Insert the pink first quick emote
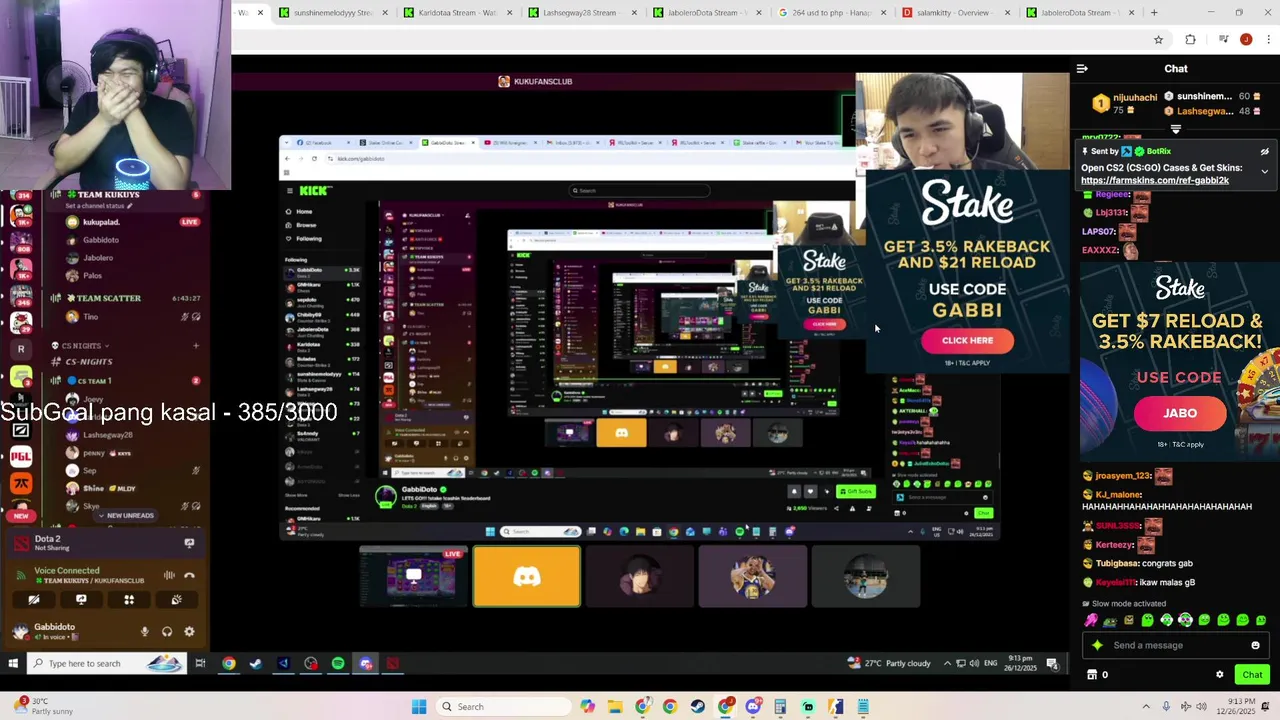Screen dimensions: 1280x720 click(x=1090, y=621)
